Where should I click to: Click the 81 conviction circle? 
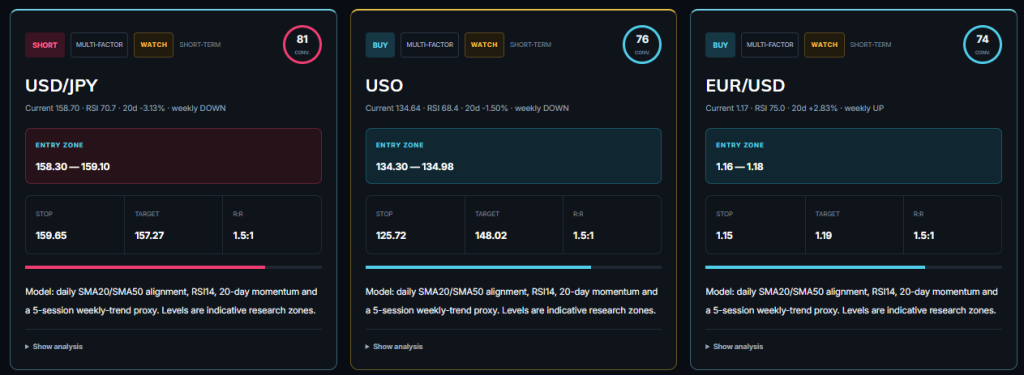coord(302,44)
